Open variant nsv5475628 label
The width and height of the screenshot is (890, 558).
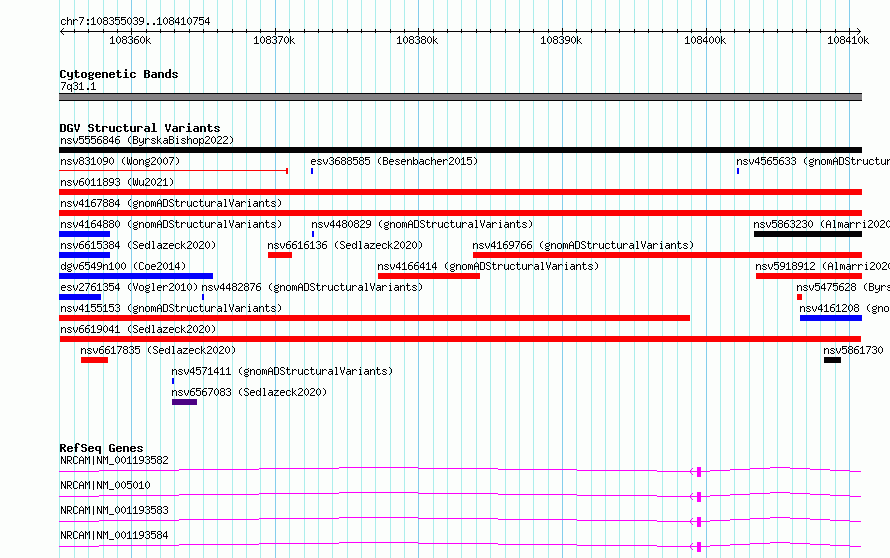tap(843, 287)
